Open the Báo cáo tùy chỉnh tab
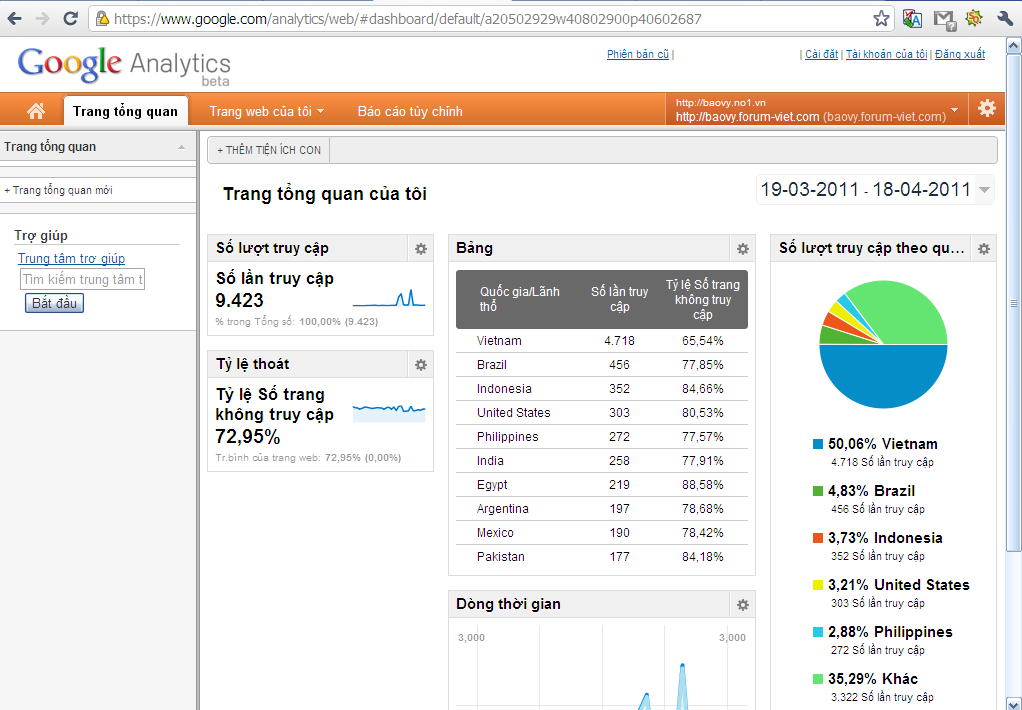 [410, 111]
